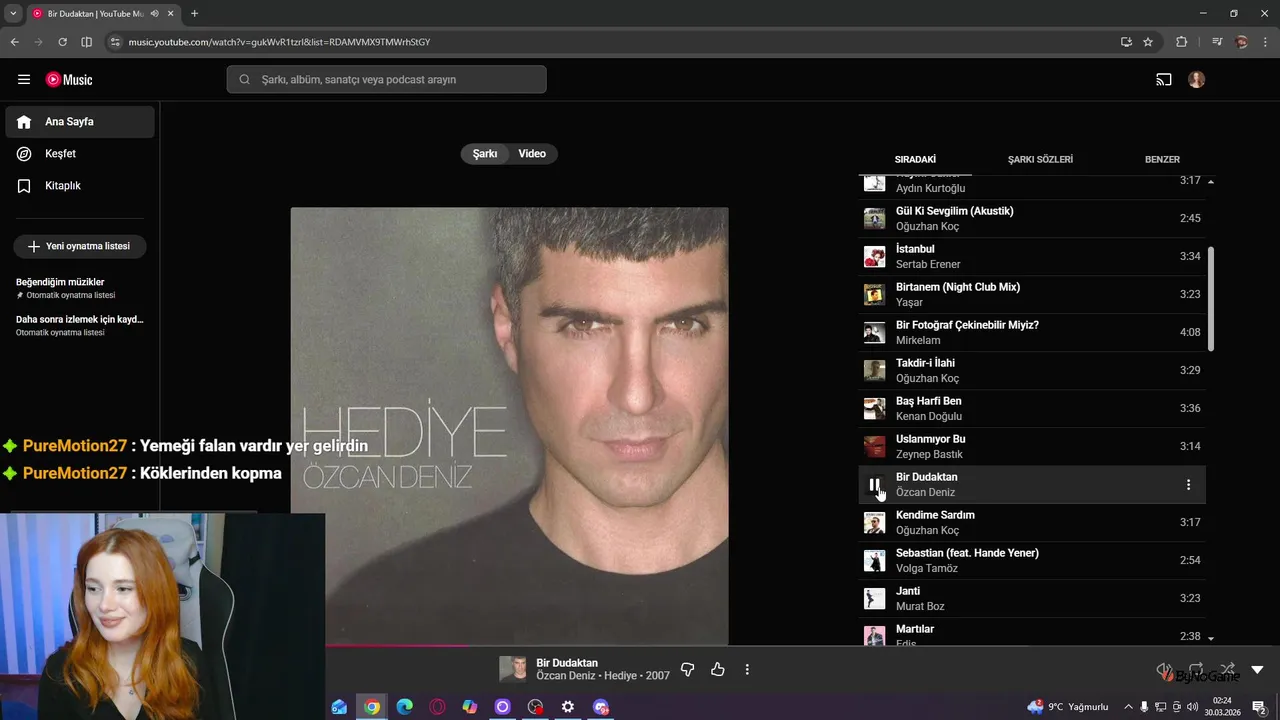Click the song progress bar
The height and width of the screenshot is (720, 1280).
click(640, 646)
